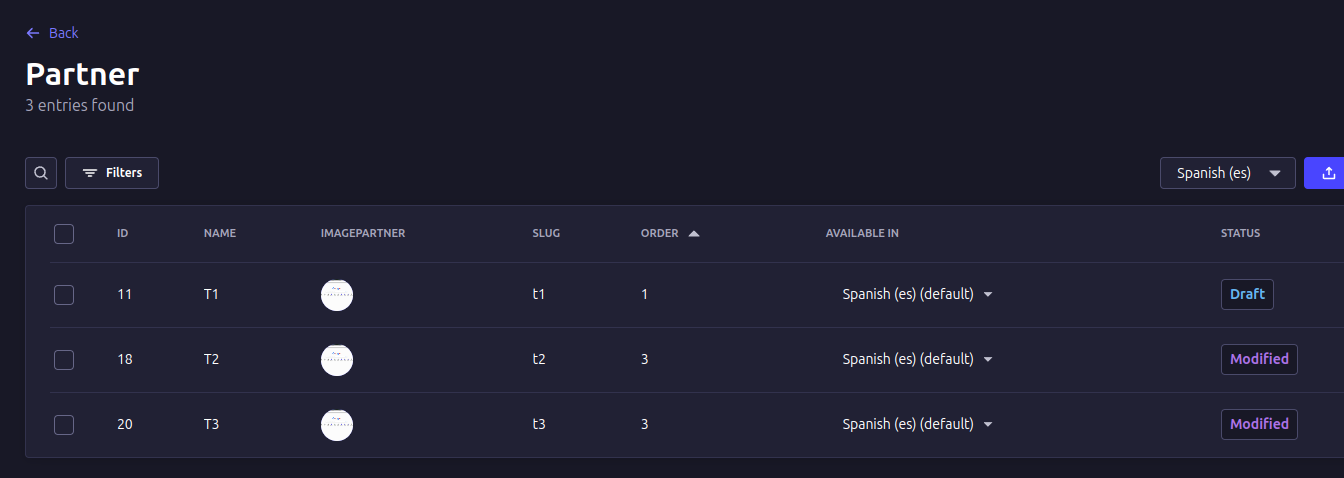Click the ORDER column sort arrow
This screenshot has height=478, width=1344.
694,234
